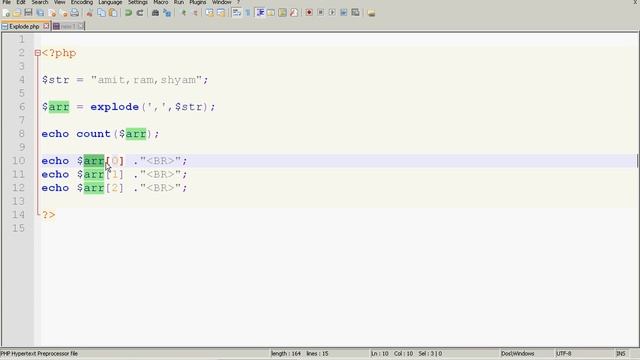Open the user-defined language icon
Viewport: 640px width, 360px height.
click(x=271, y=13)
